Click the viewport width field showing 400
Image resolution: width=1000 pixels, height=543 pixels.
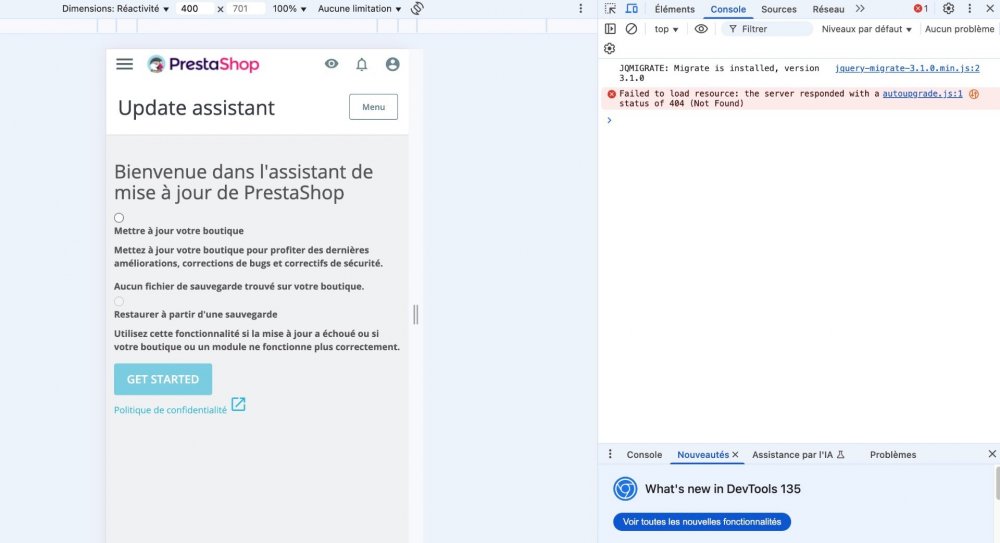194,9
